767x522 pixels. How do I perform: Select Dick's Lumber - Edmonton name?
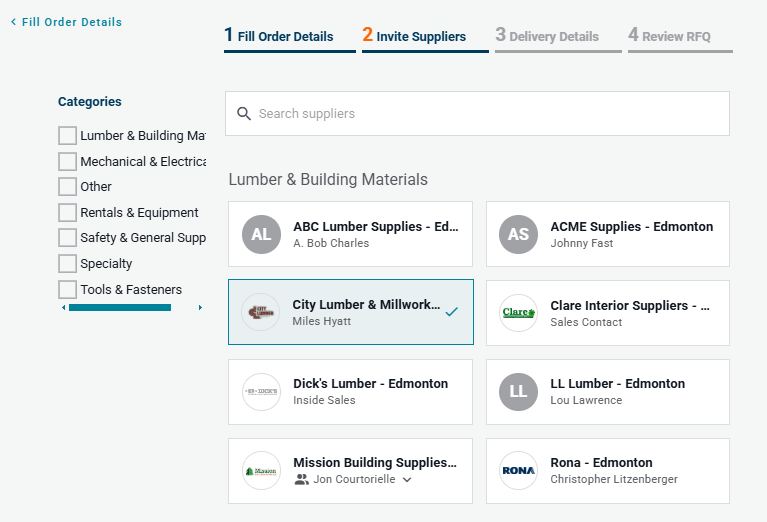click(370, 384)
